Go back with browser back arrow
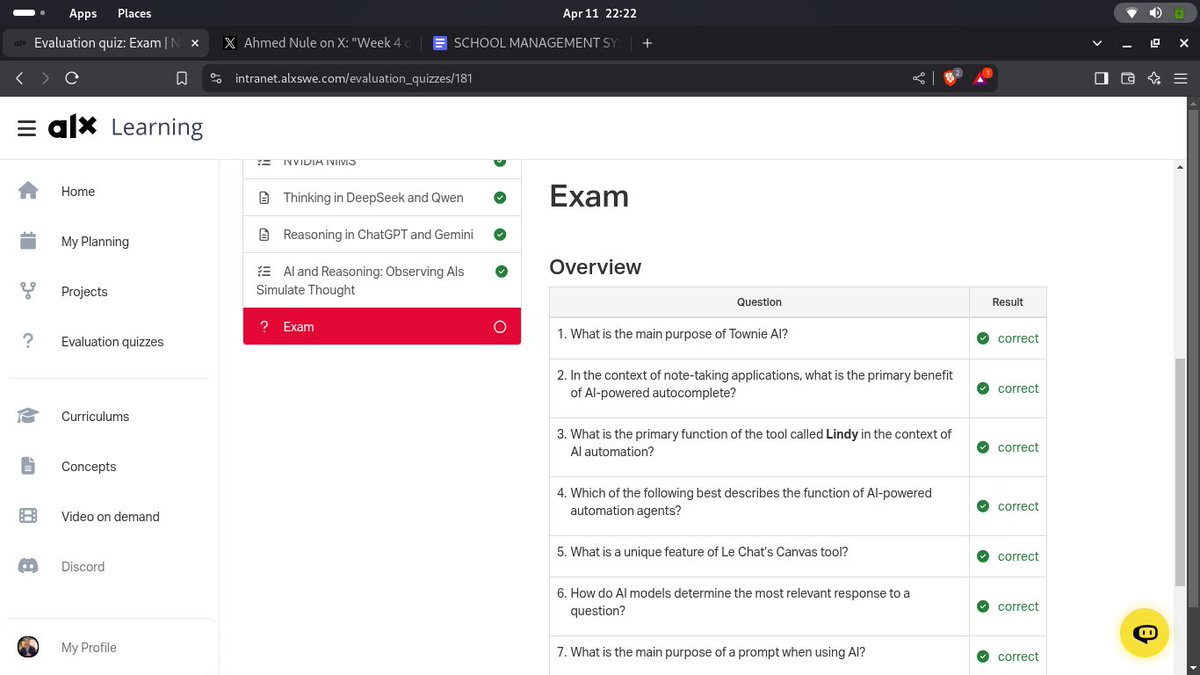 click(20, 78)
